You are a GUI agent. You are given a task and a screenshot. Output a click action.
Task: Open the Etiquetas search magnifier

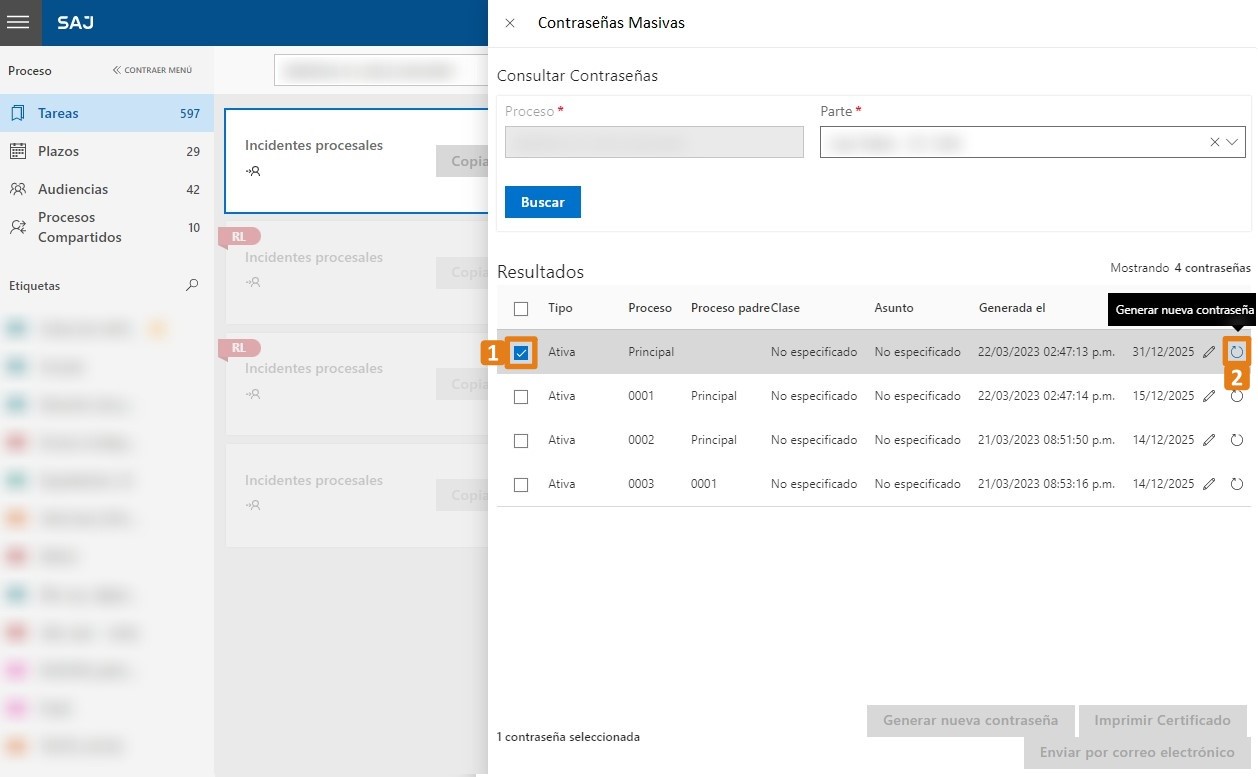[192, 285]
